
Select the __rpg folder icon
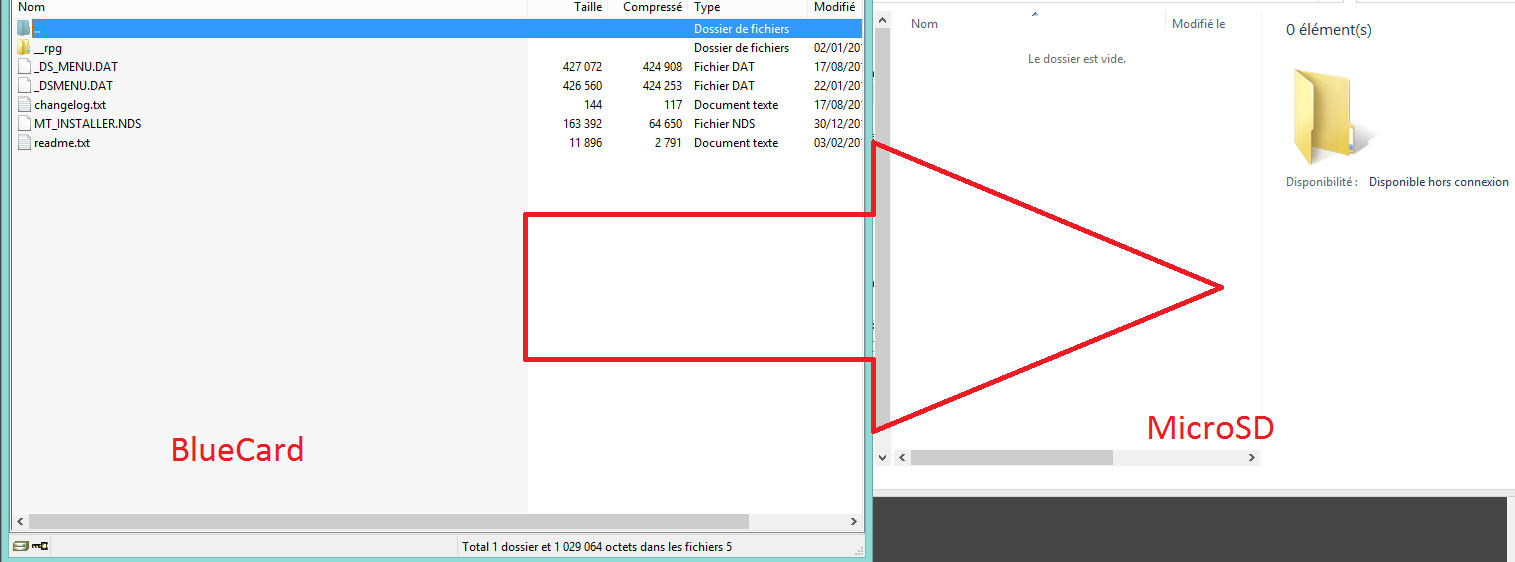(24, 48)
